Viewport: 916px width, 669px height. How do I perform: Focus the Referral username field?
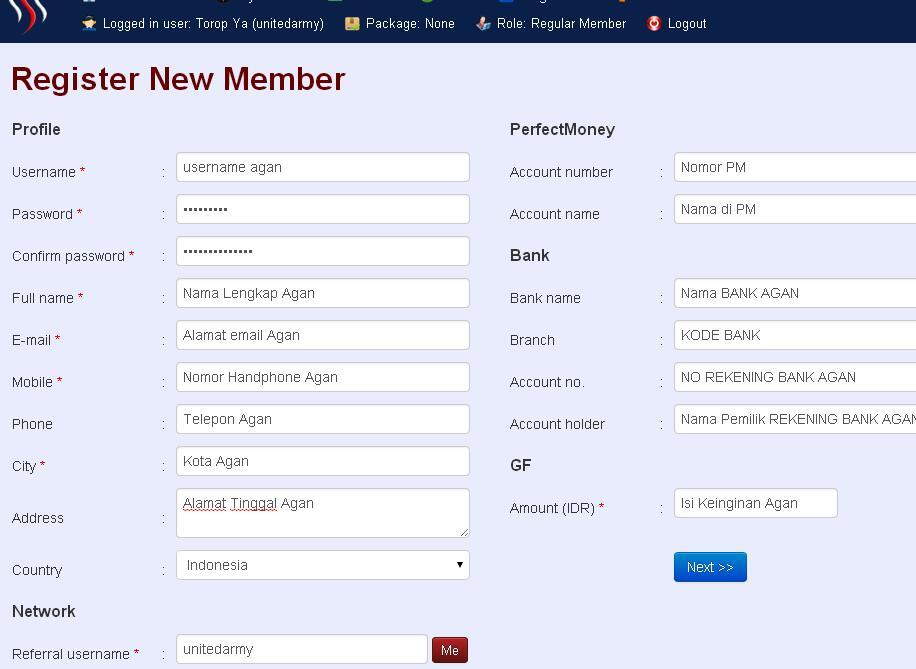(302, 649)
